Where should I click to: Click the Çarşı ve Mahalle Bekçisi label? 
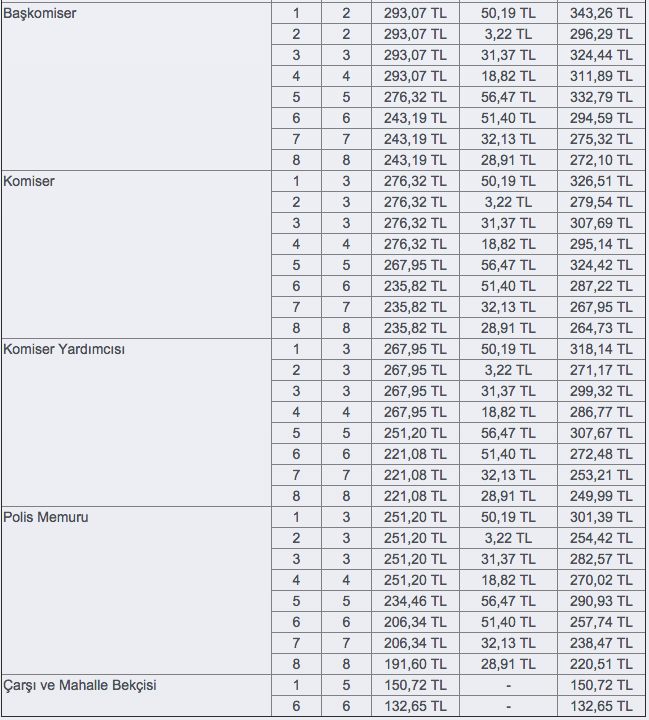pyautogui.click(x=80, y=685)
